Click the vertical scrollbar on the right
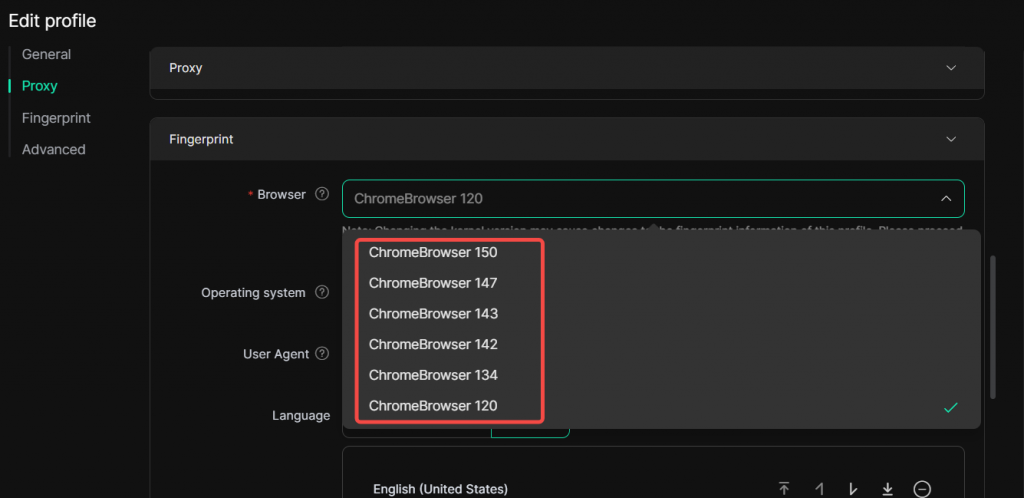The width and height of the screenshot is (1024, 498). [x=993, y=327]
